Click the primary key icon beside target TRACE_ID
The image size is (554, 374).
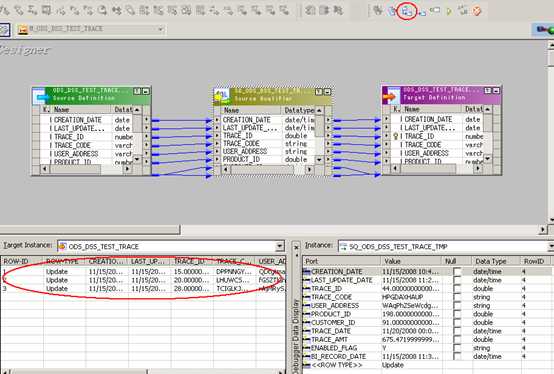[x=396, y=136]
